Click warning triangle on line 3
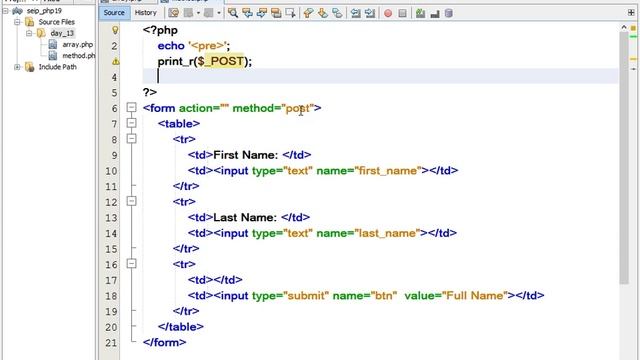The width and height of the screenshot is (640, 360). [x=116, y=61]
